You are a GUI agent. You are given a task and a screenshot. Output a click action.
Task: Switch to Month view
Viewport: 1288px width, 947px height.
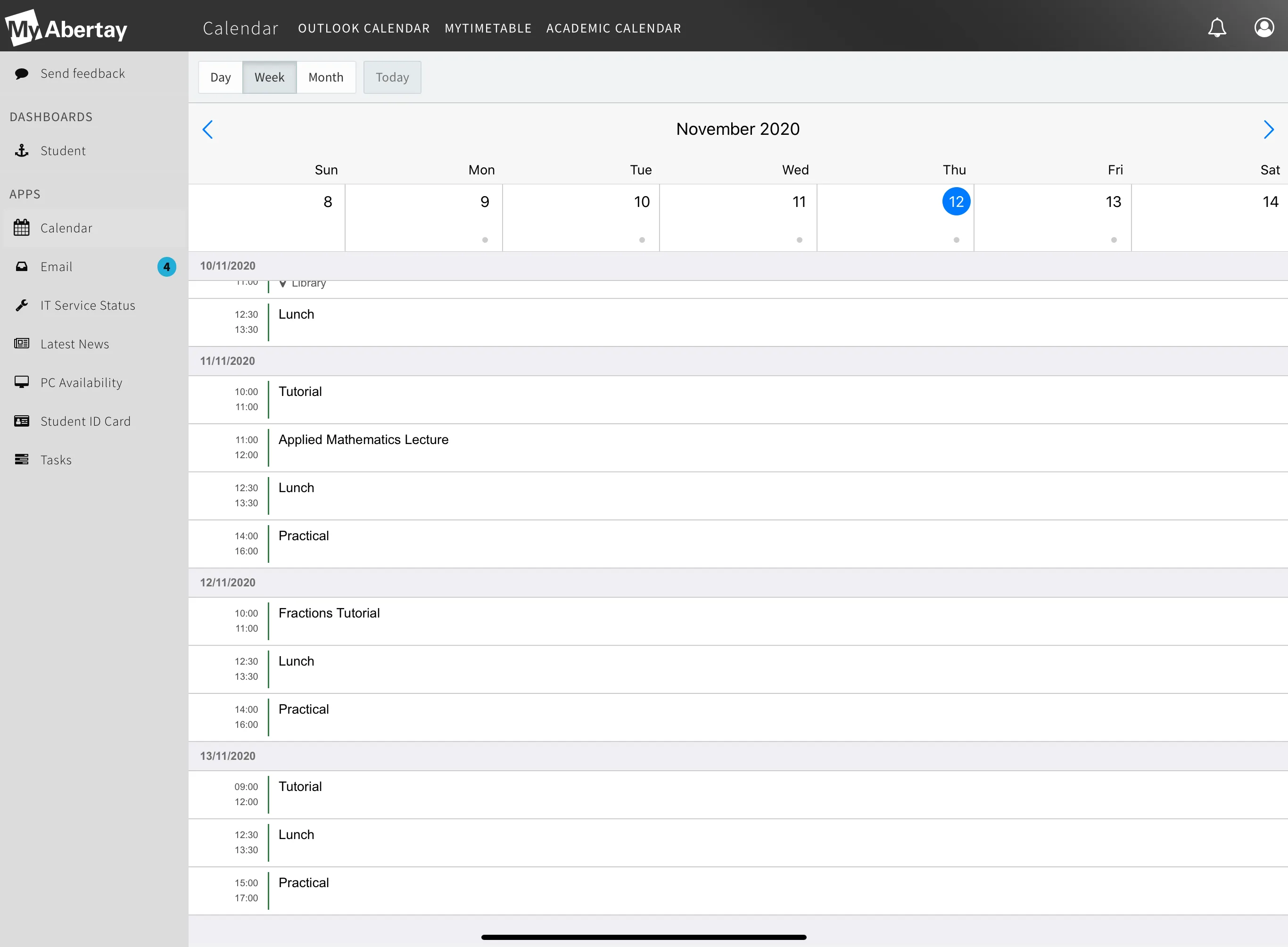326,77
